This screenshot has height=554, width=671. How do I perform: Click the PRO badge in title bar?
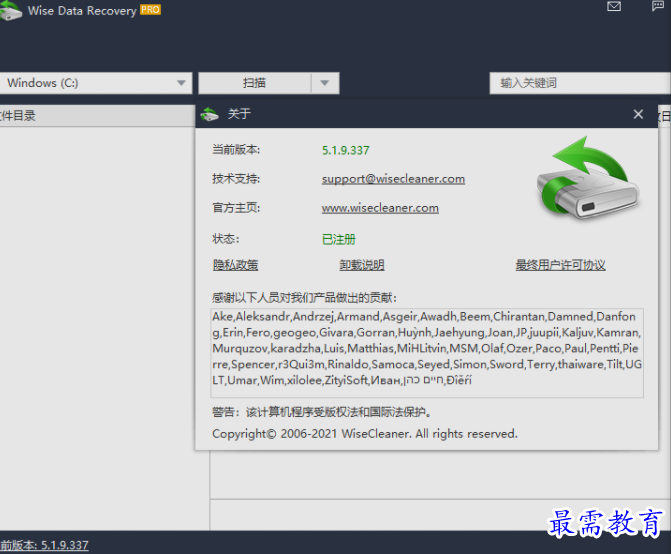click(150, 10)
